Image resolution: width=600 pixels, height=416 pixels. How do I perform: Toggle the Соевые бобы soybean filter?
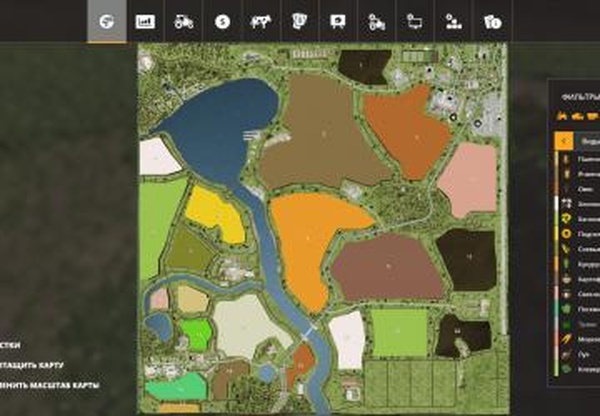578,249
